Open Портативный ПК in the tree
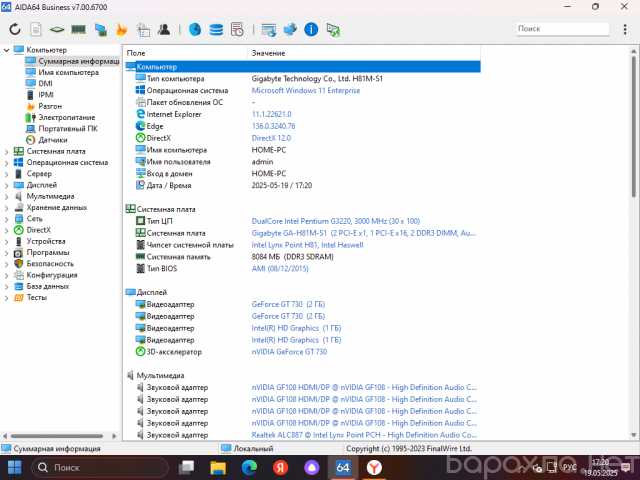 coord(68,129)
